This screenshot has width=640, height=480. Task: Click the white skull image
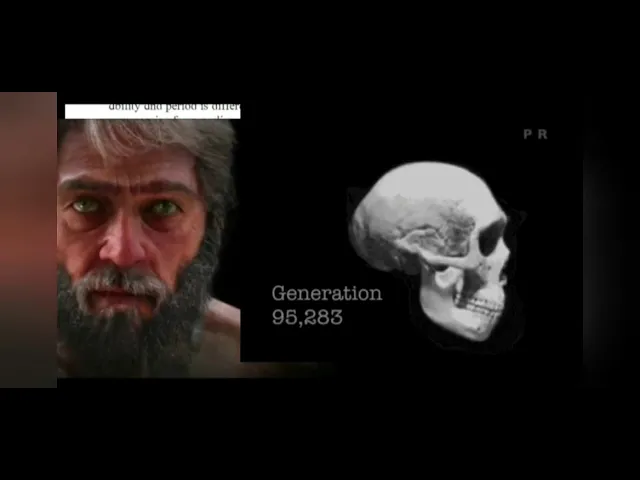(x=431, y=250)
